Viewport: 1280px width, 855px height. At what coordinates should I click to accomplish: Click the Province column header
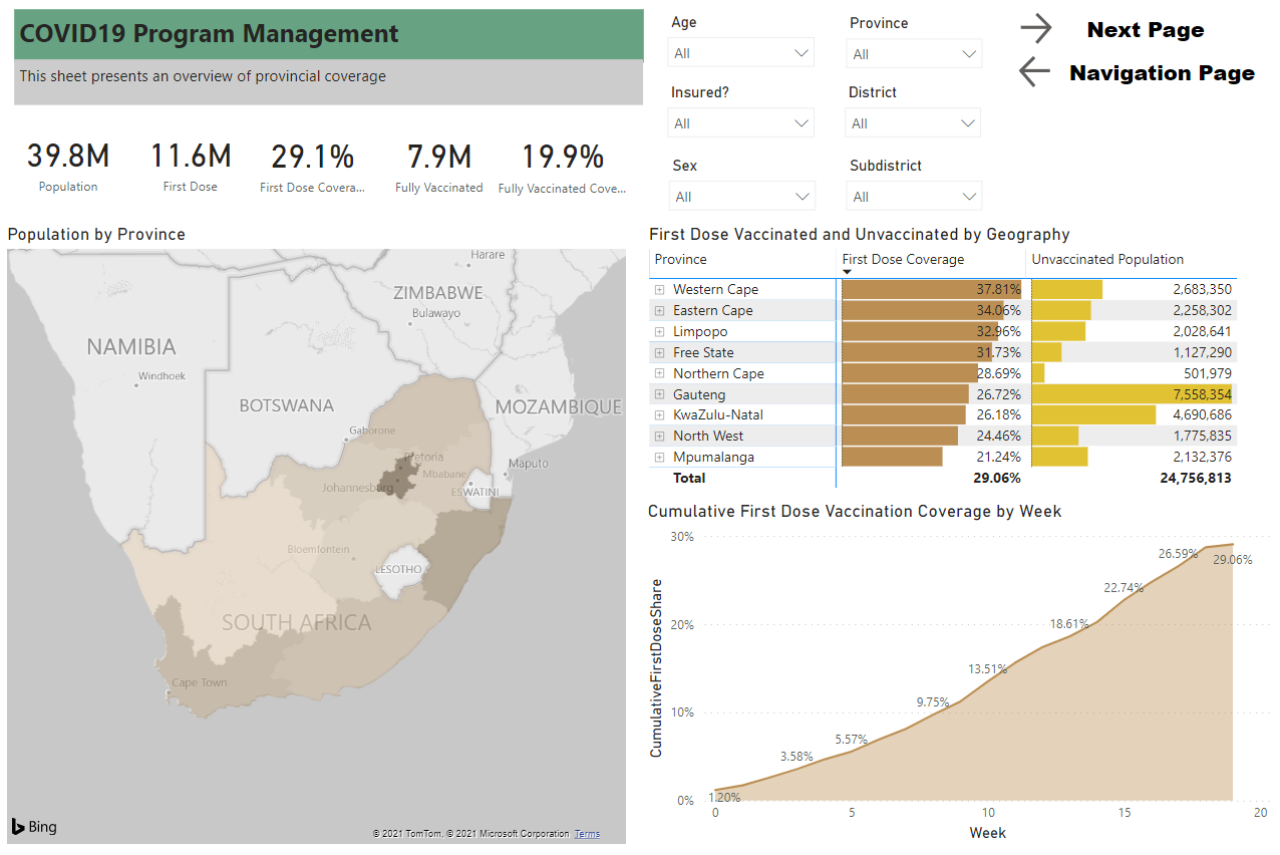(681, 260)
